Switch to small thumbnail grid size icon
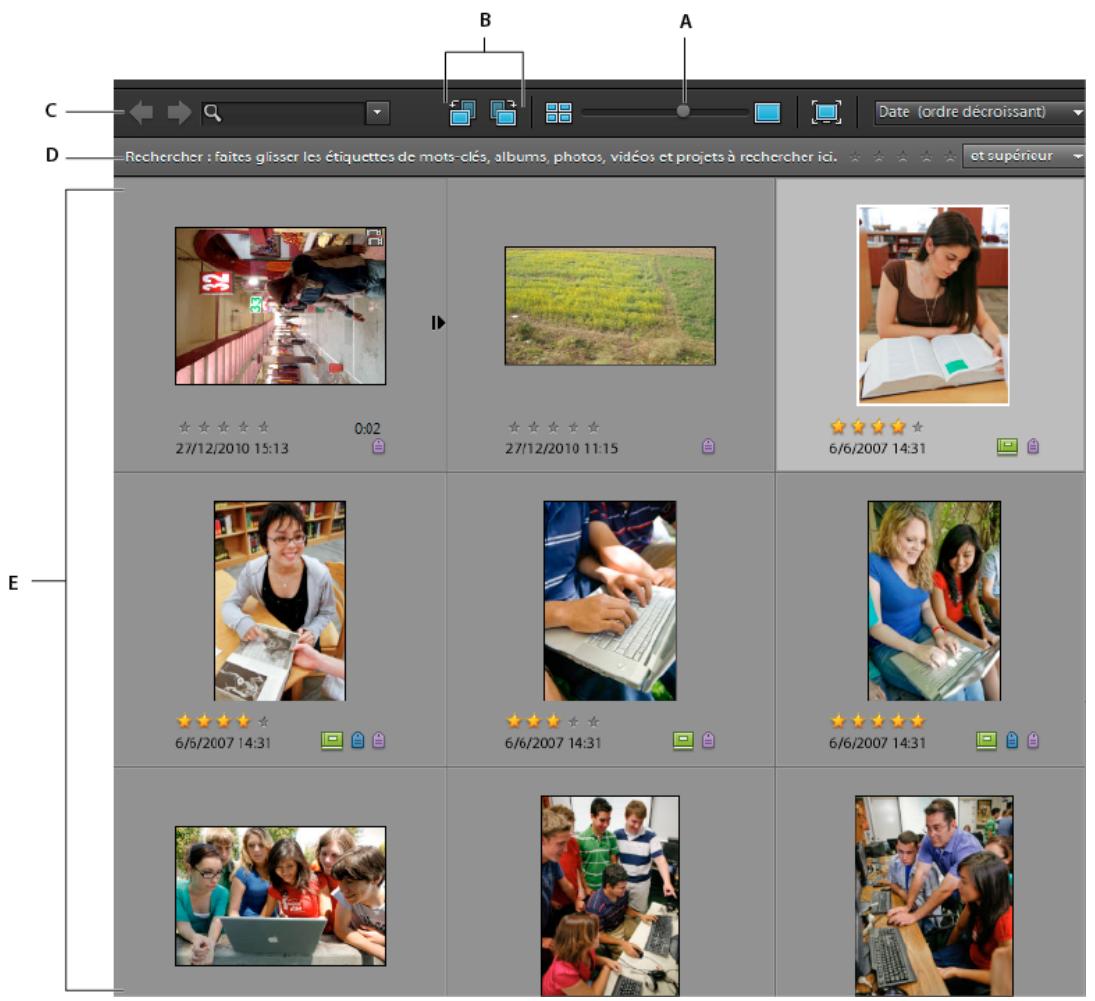This screenshot has height=1001, width=1095. tap(559, 112)
